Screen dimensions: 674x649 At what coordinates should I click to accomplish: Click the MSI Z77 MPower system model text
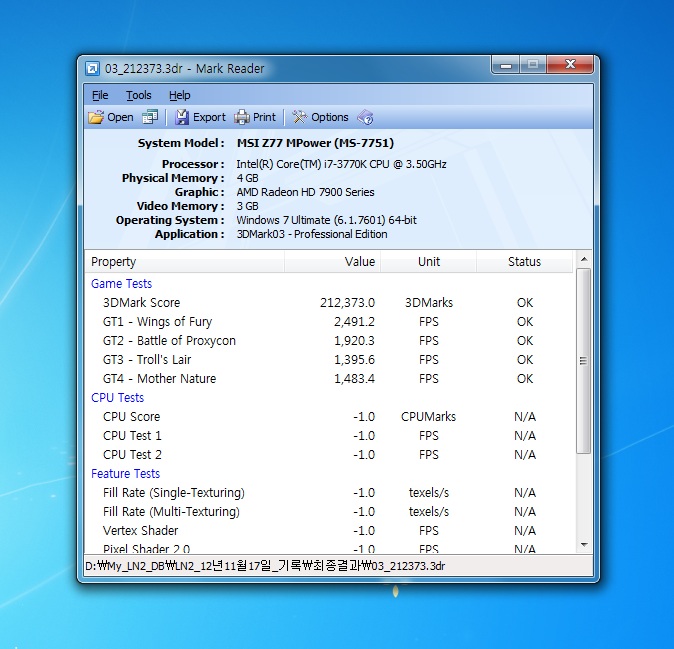[315, 143]
